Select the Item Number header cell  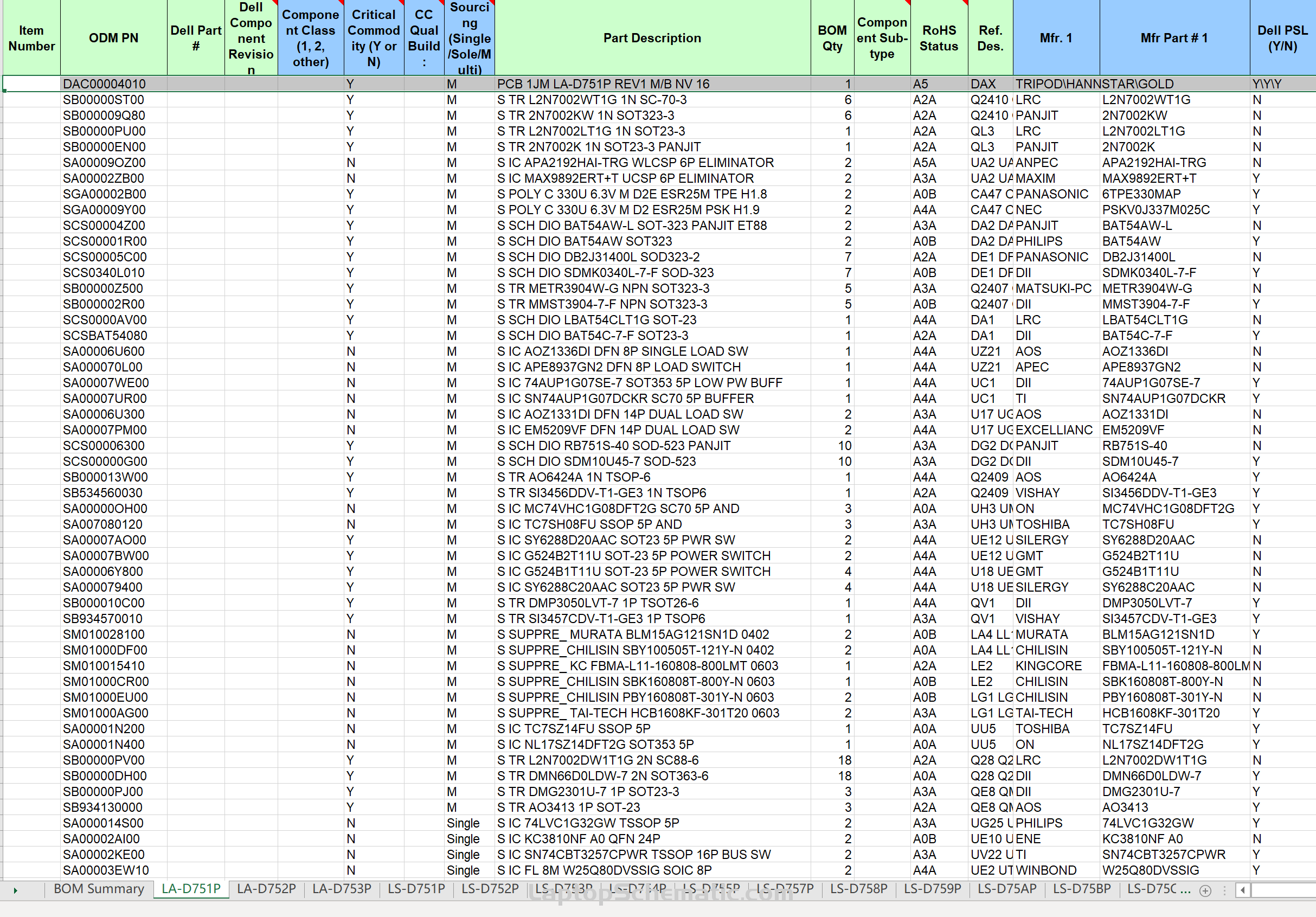(x=31, y=38)
